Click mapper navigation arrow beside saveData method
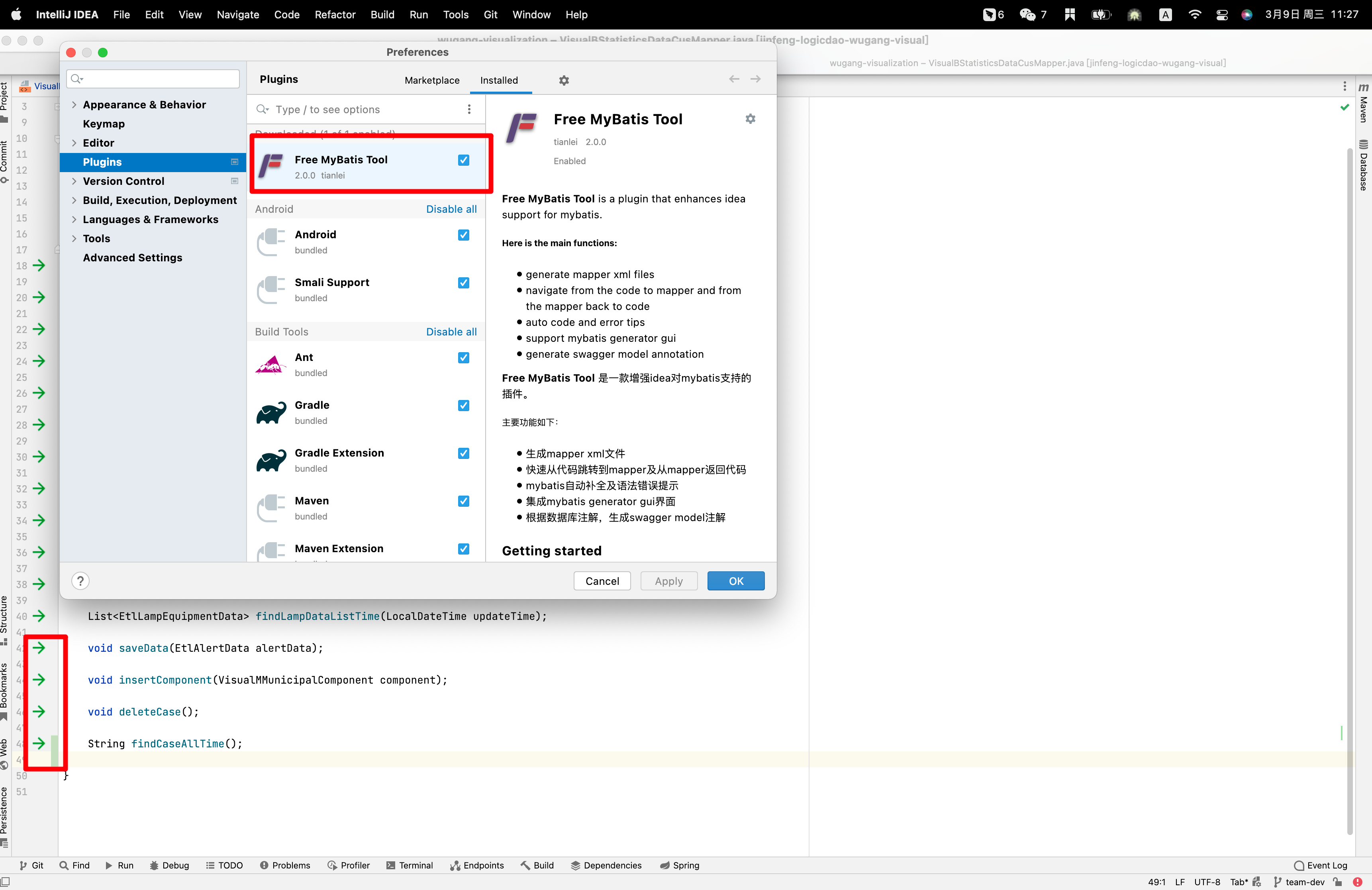Screen dimensions: 1372x890 coord(39,648)
